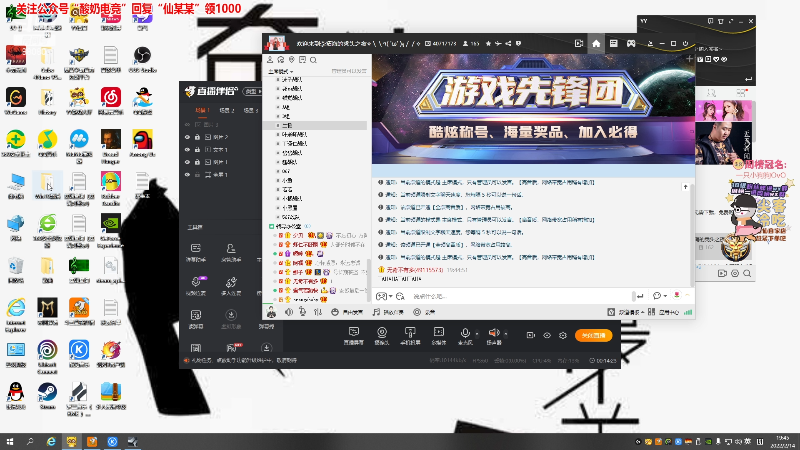The width and height of the screenshot is (800, 450).
Task: Select the third scene tab
Action: point(251,110)
